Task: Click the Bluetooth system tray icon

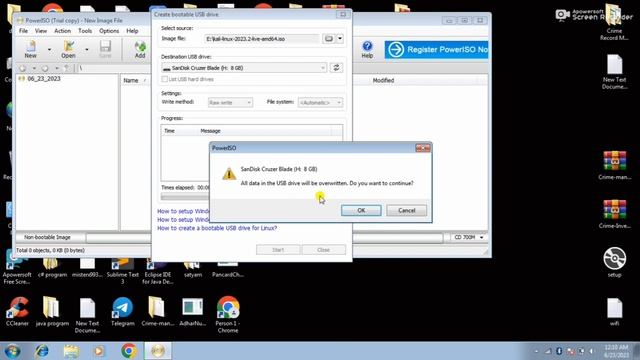Action: [559, 351]
